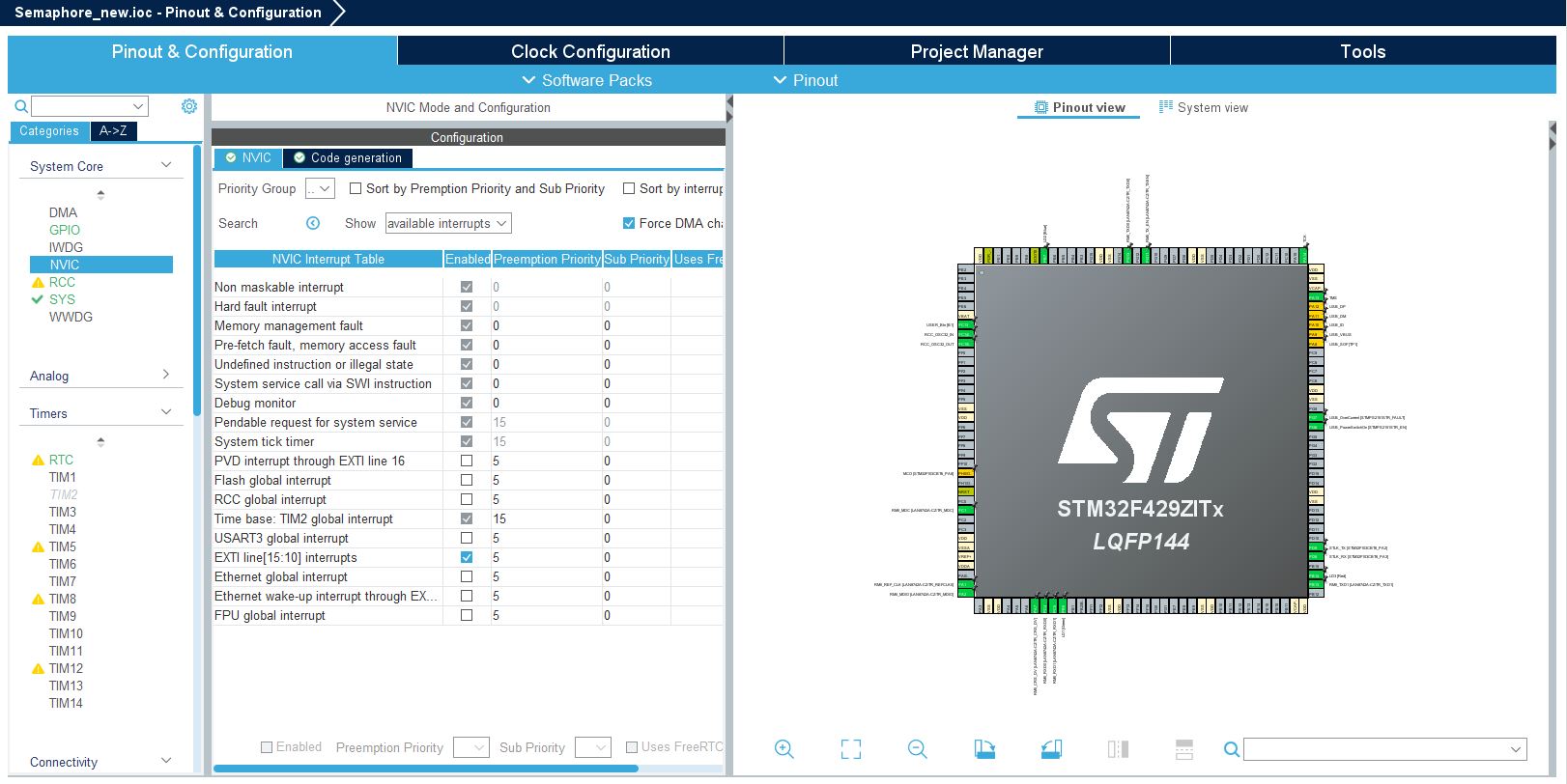Click the pin search input field
The width and height of the screenshot is (1567, 784).
click(1376, 749)
